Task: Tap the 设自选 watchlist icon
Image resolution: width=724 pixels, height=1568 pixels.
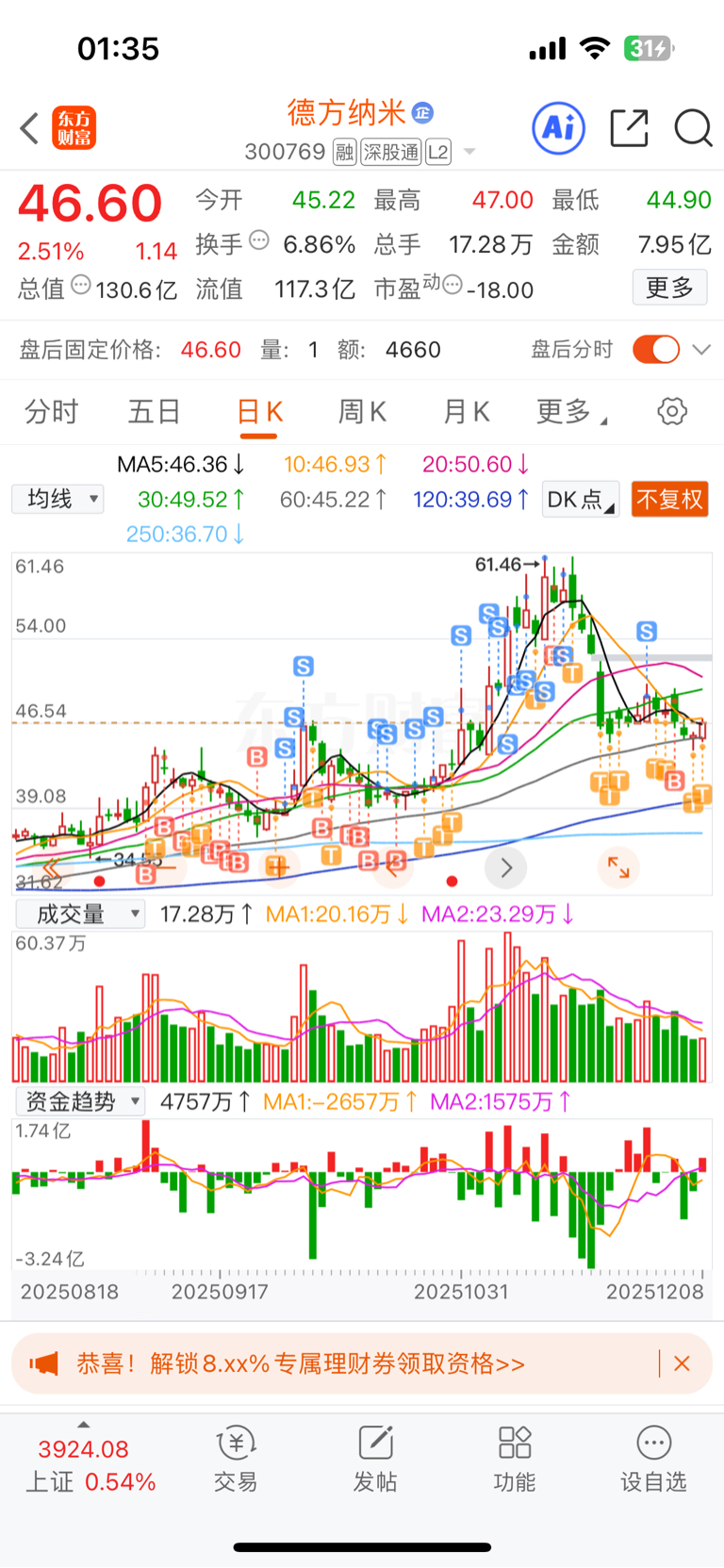Action: click(653, 1459)
